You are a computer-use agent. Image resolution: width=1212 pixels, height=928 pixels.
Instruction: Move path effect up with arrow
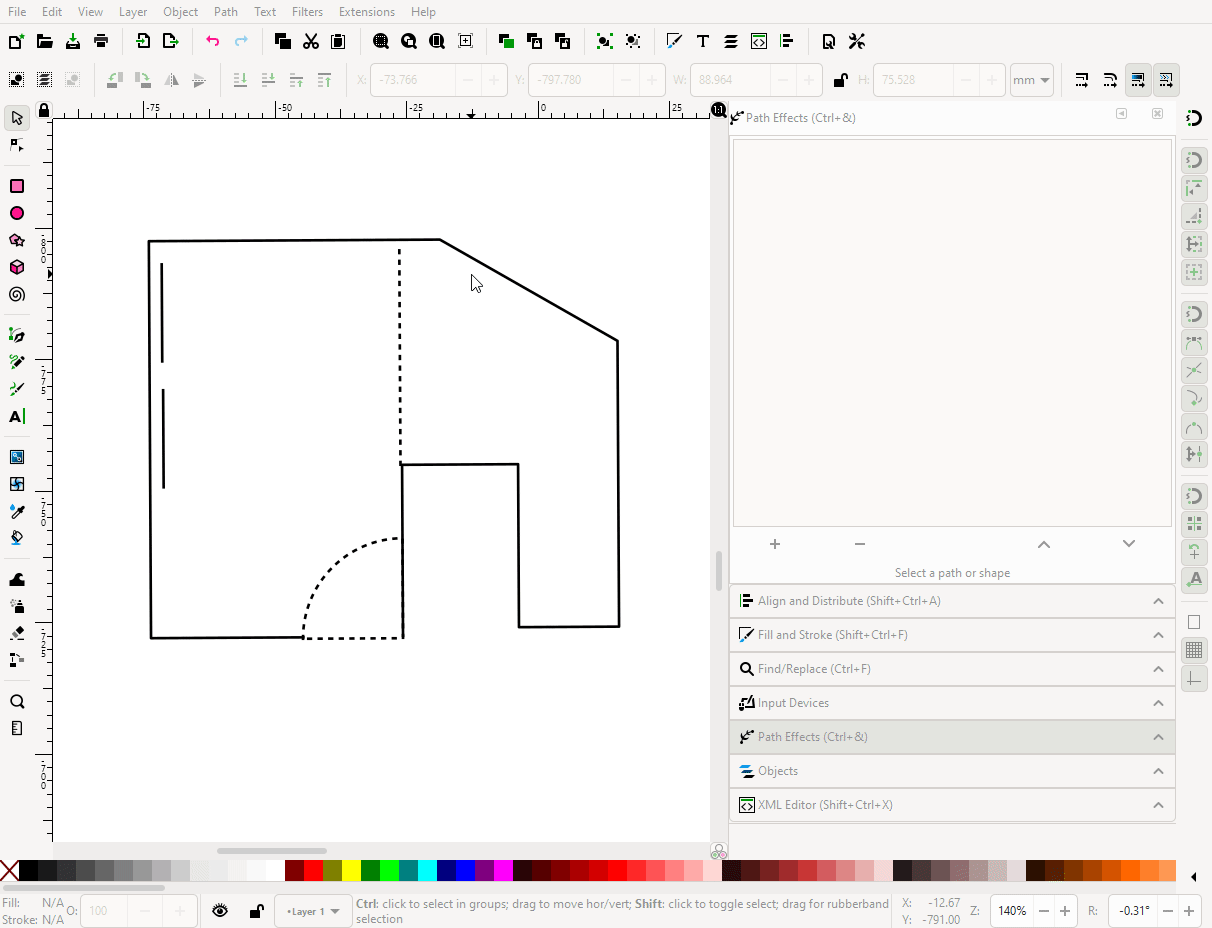(1044, 544)
